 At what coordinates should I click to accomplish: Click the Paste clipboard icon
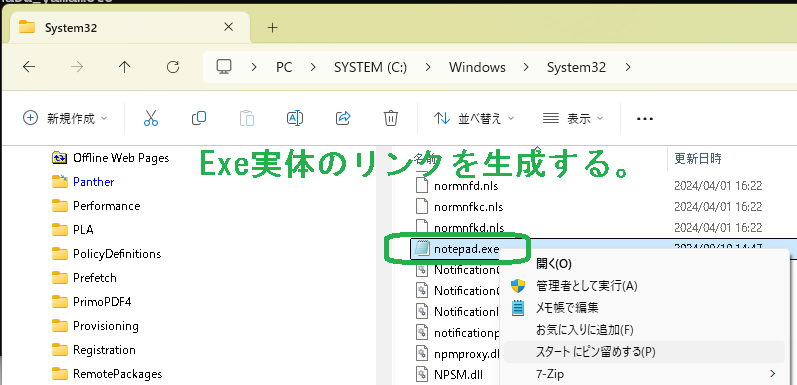247,118
